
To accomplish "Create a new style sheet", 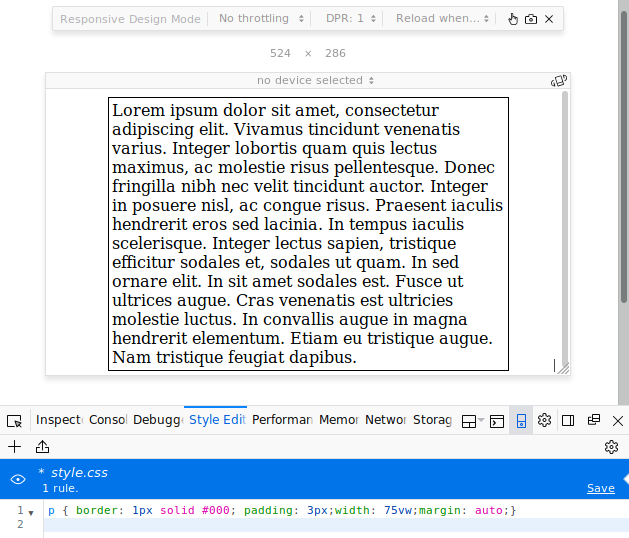I will tap(14, 447).
